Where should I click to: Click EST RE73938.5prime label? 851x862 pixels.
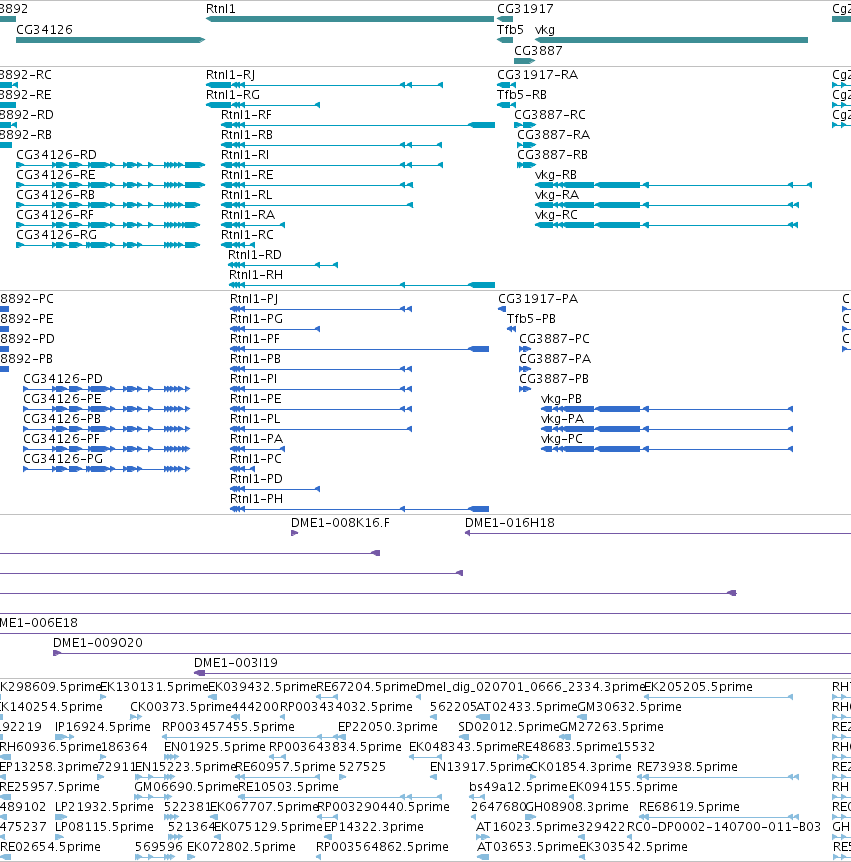687,766
